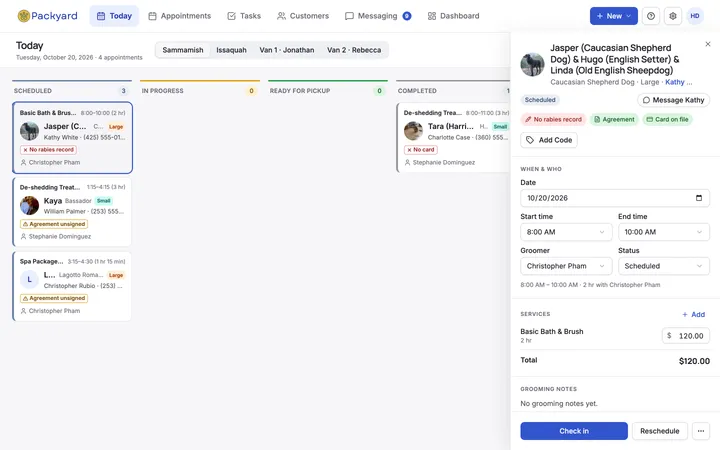Open the New dropdown button
The image size is (720, 450).
click(613, 16)
